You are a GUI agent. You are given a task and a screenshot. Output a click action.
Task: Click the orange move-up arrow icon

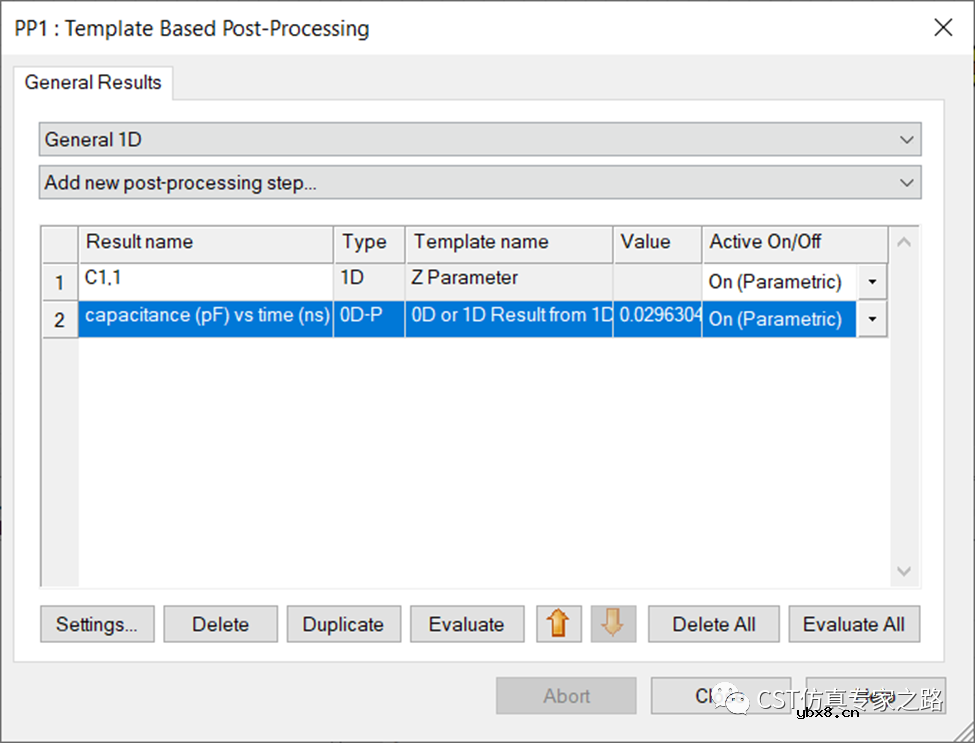(559, 624)
